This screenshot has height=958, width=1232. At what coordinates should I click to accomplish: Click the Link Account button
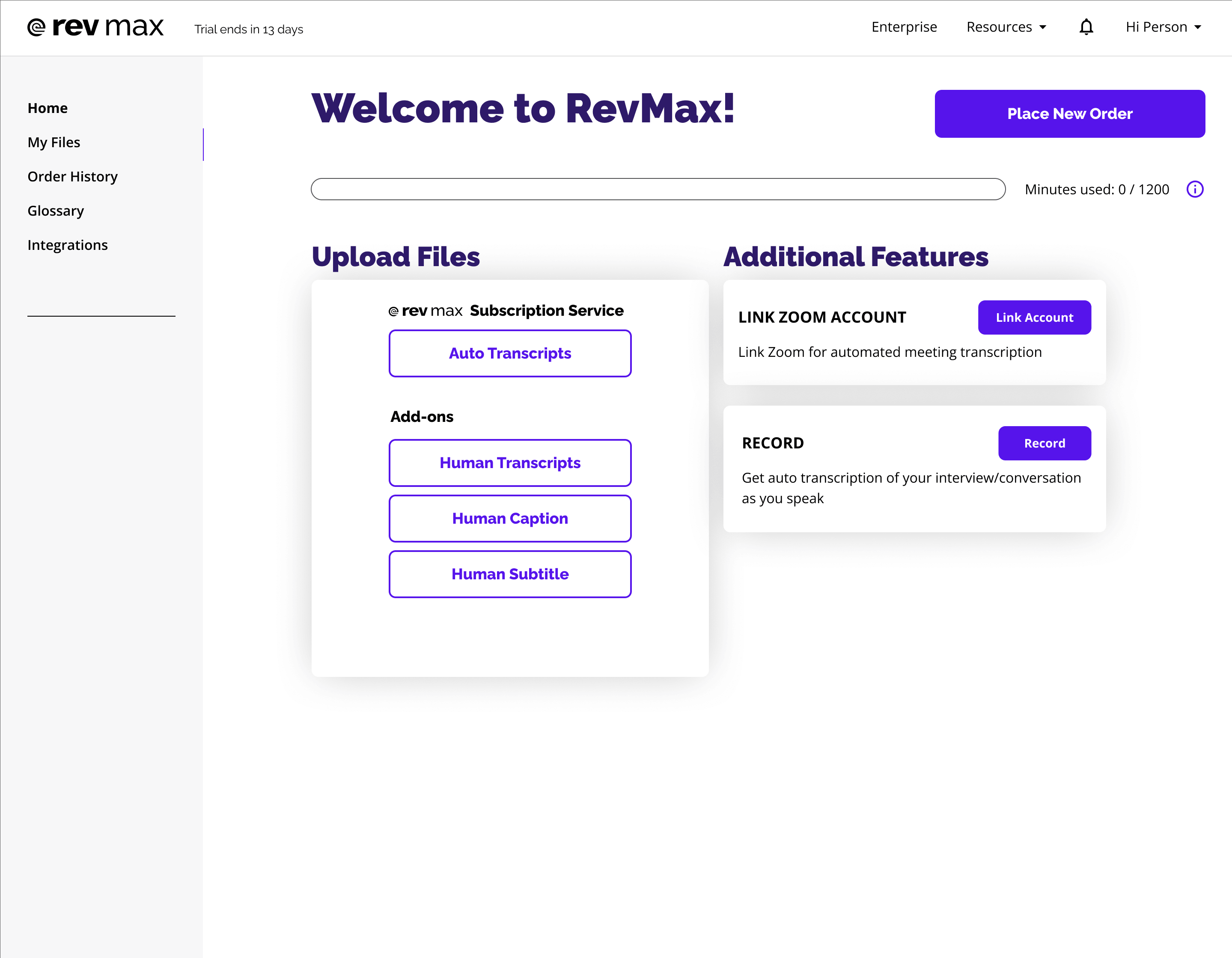tap(1034, 317)
